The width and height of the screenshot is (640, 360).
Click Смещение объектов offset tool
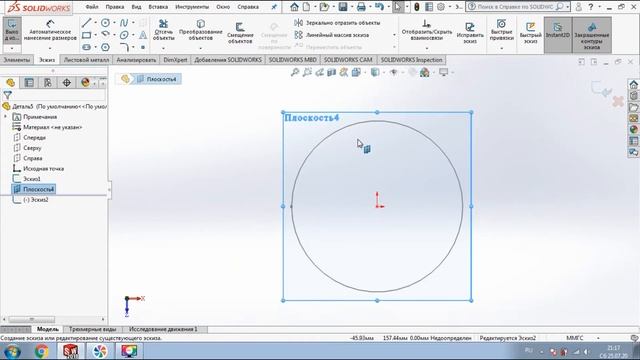(x=240, y=33)
